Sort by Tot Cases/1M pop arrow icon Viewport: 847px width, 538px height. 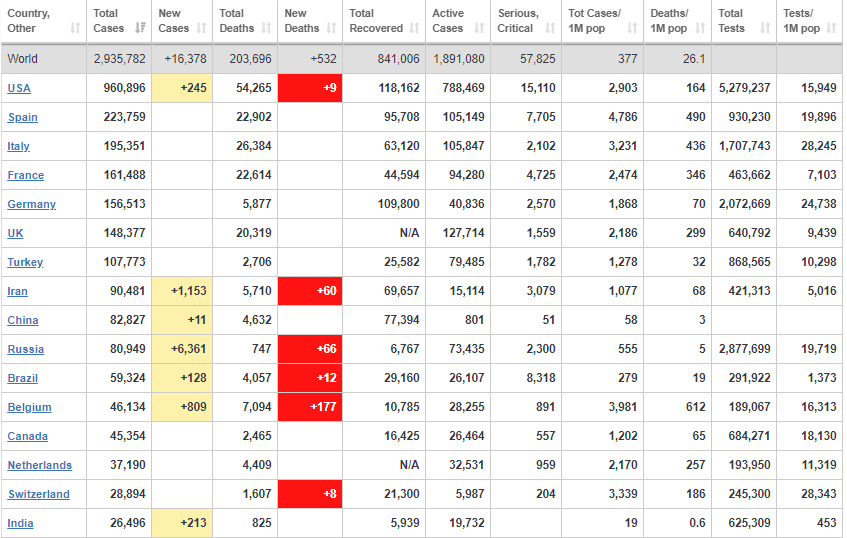tap(633, 29)
